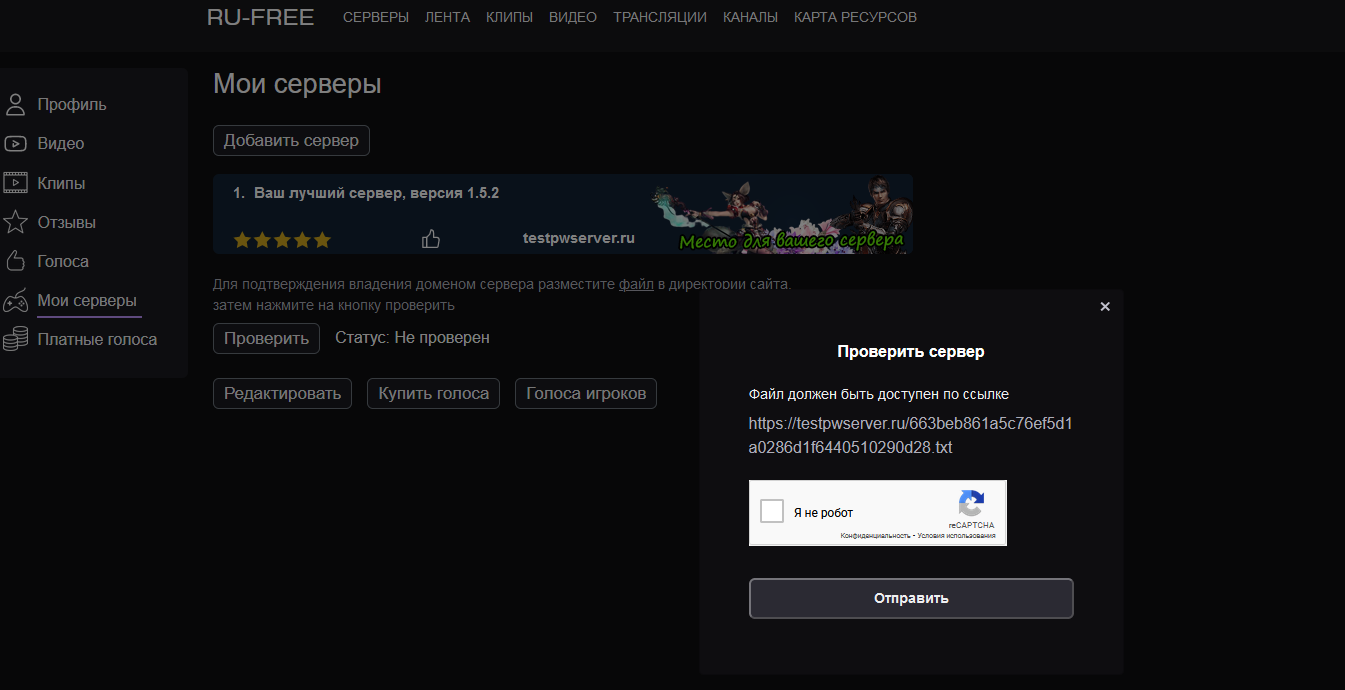This screenshot has height=690, width=1345.
Task: Click the "Проверить" button
Action: pos(266,338)
